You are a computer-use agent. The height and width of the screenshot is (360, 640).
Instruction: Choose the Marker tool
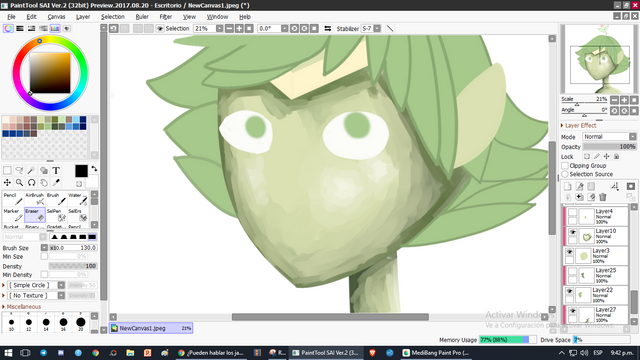coord(13,215)
